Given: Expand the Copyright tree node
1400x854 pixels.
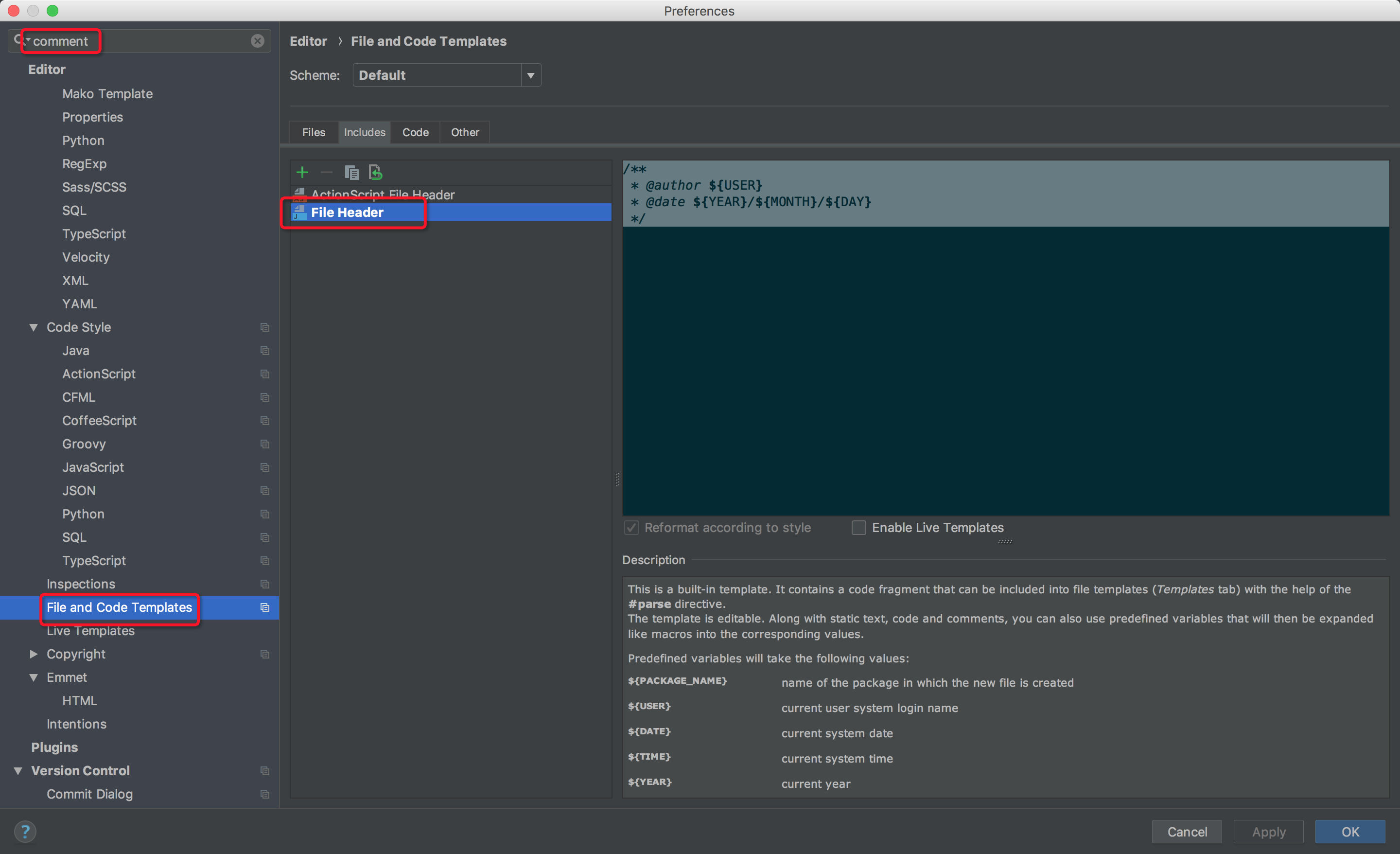Looking at the screenshot, I should point(34,654).
